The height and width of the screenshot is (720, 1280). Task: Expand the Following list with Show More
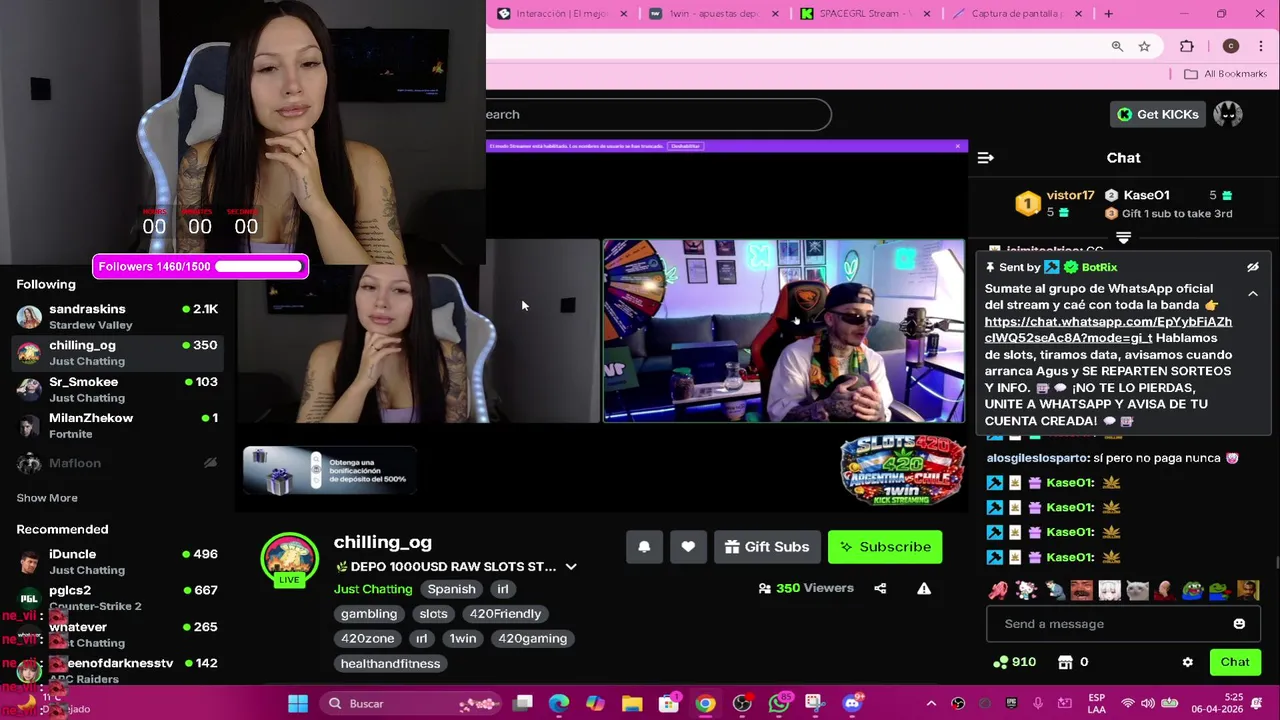(x=47, y=498)
